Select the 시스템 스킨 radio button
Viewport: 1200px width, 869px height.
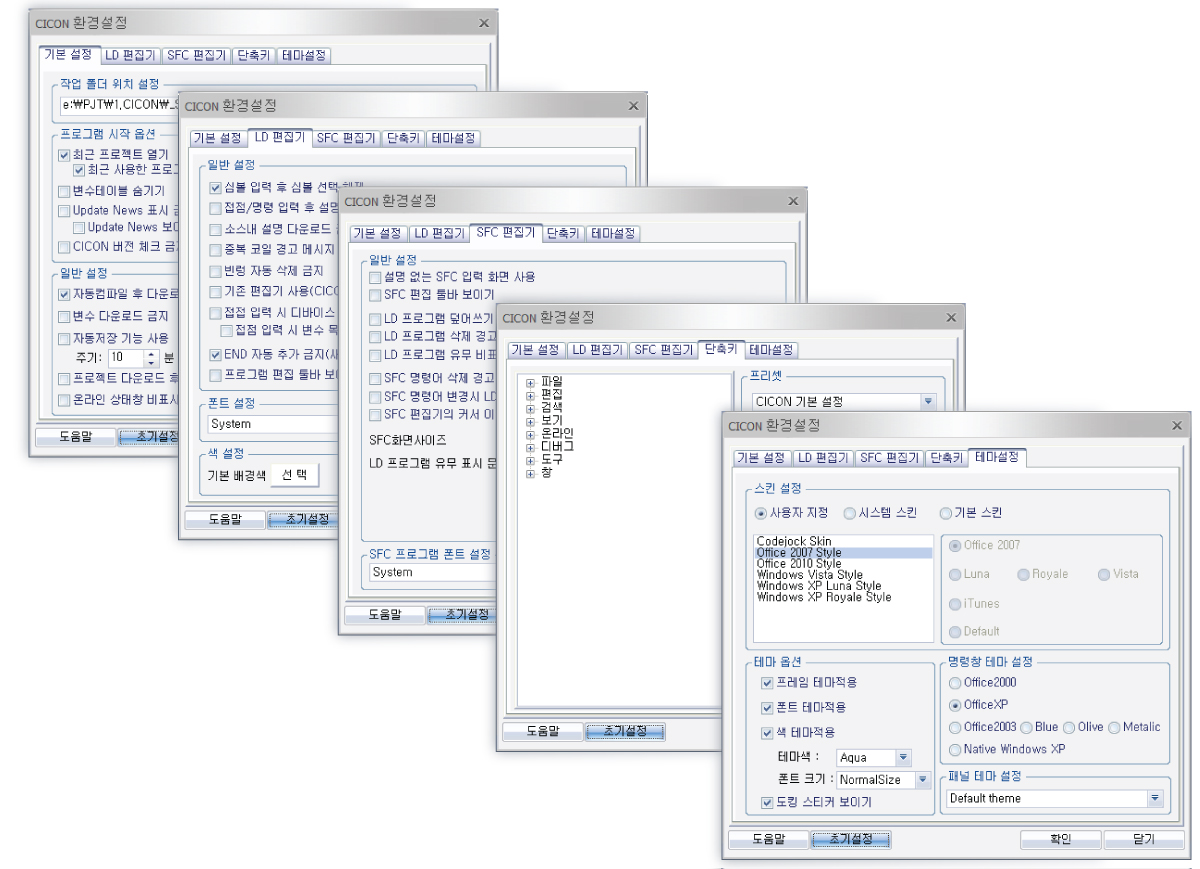(849, 513)
